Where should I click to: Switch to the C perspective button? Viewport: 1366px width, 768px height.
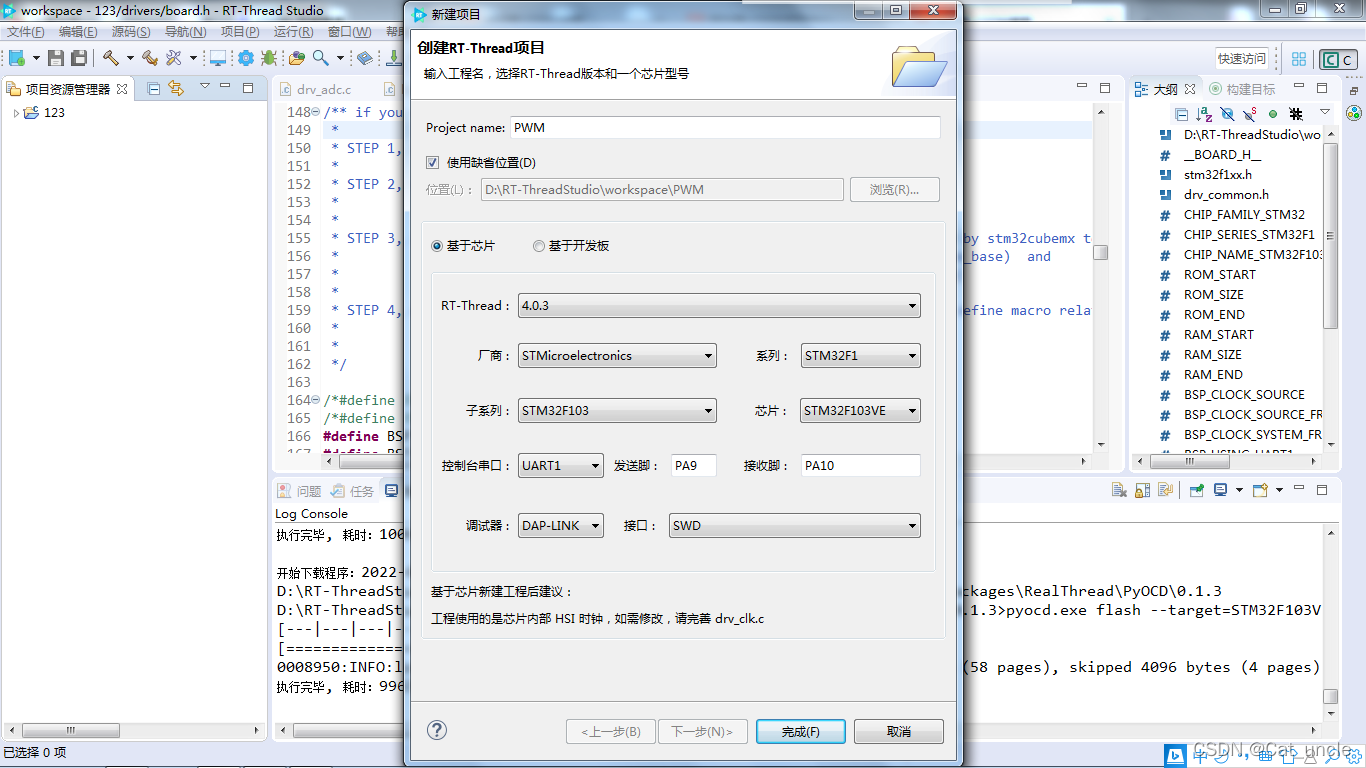click(x=1338, y=59)
